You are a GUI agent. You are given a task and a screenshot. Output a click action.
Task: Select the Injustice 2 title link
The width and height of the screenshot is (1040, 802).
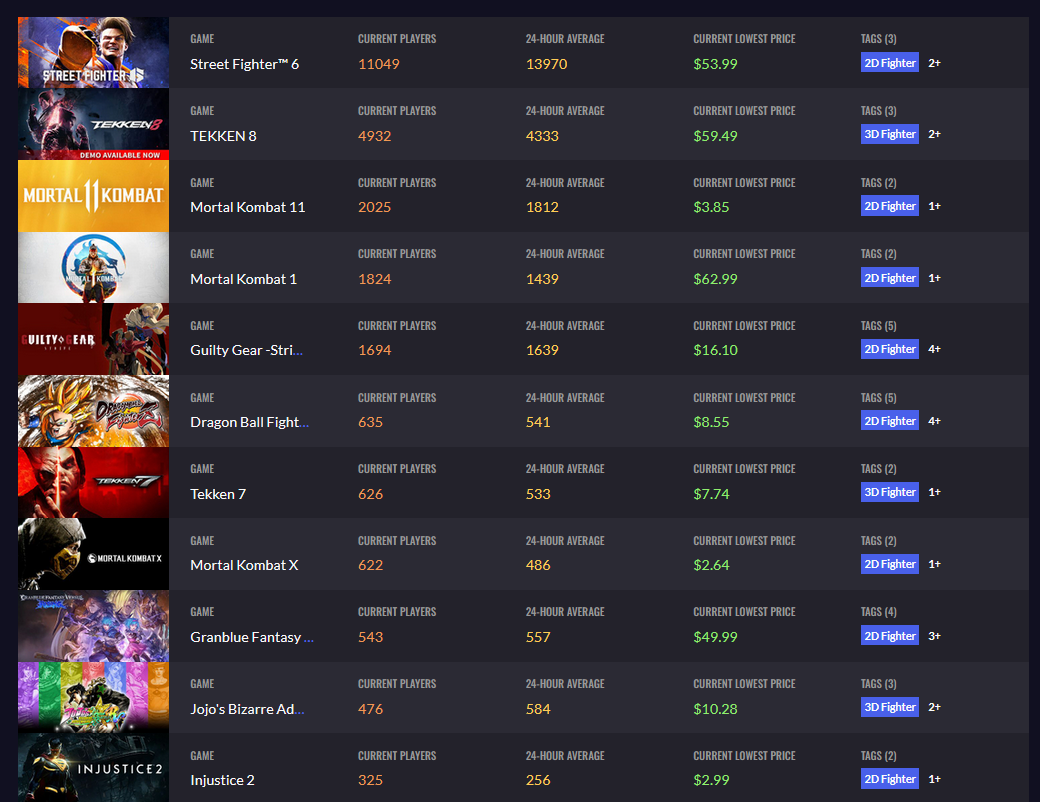222,780
